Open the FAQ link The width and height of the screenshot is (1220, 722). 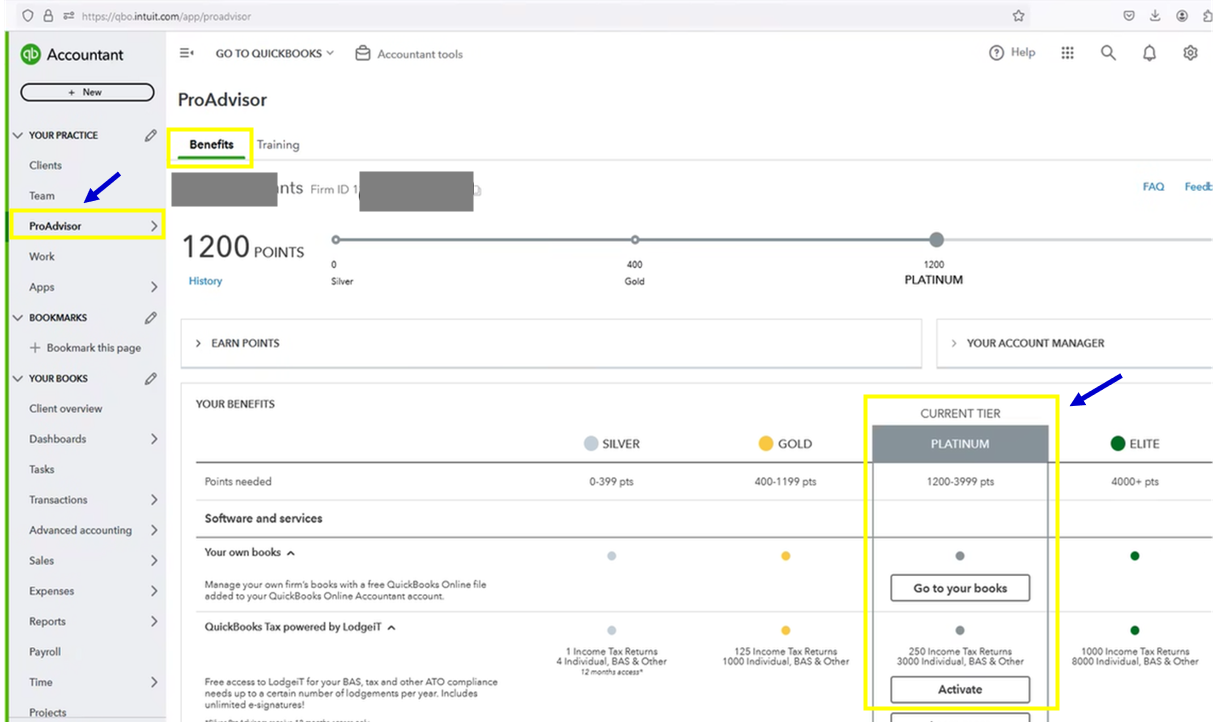point(1153,187)
